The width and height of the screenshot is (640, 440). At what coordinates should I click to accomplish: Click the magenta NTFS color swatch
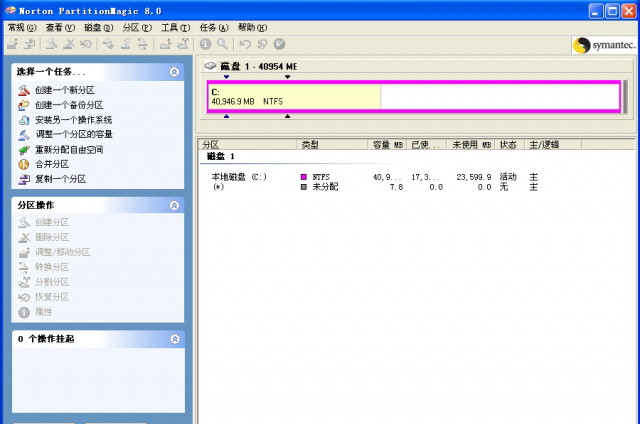coord(304,177)
